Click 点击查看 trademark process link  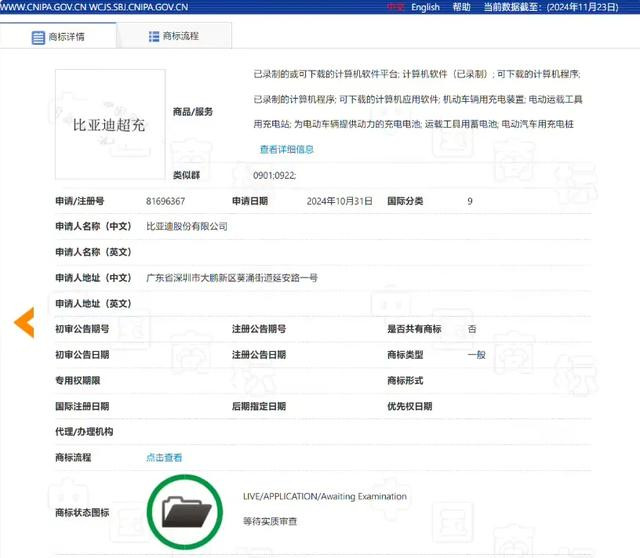click(x=164, y=458)
